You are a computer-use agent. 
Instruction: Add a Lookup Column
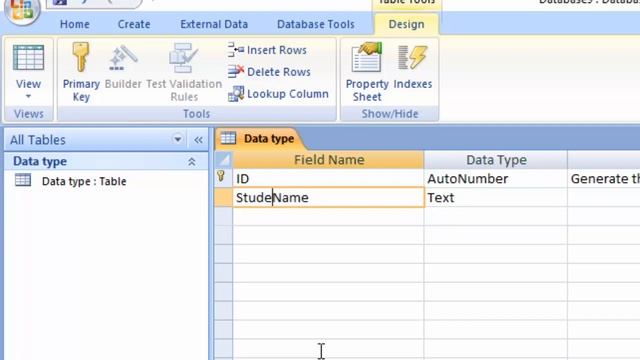point(278,94)
